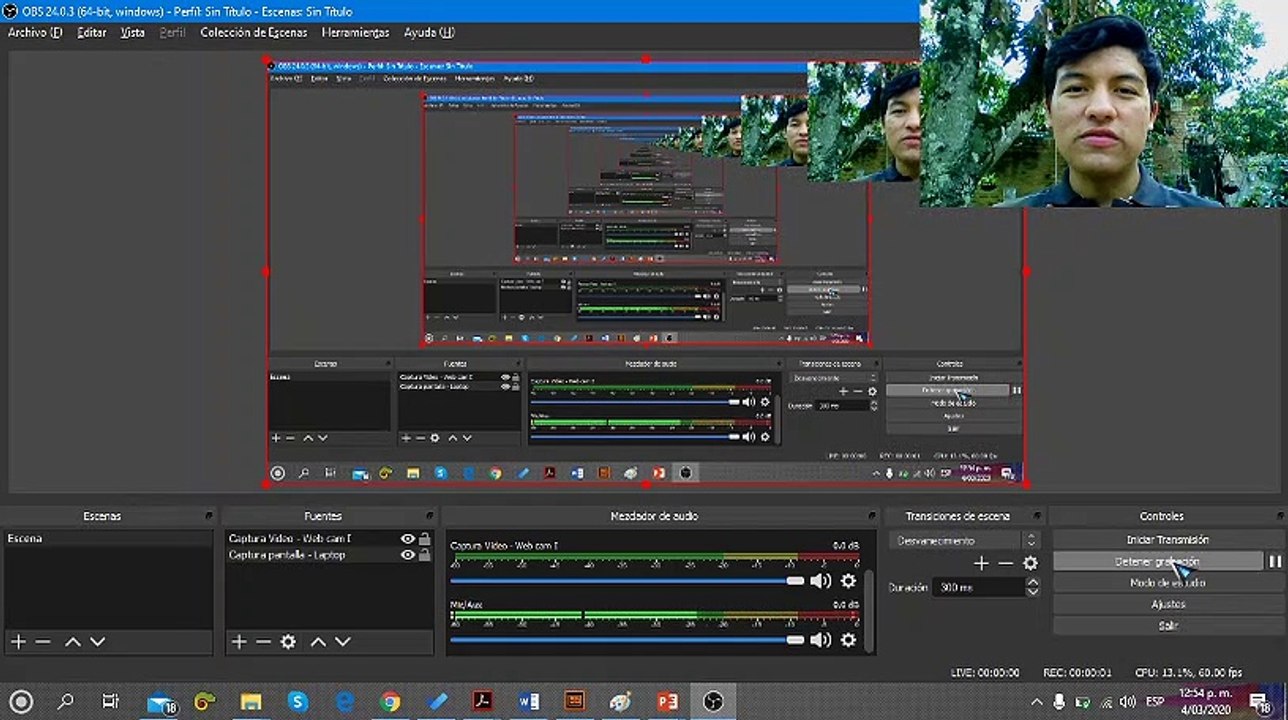Screen dimensions: 1288x720
Task: Mute the Captura Video Web cam speaker icon
Action: coord(820,581)
